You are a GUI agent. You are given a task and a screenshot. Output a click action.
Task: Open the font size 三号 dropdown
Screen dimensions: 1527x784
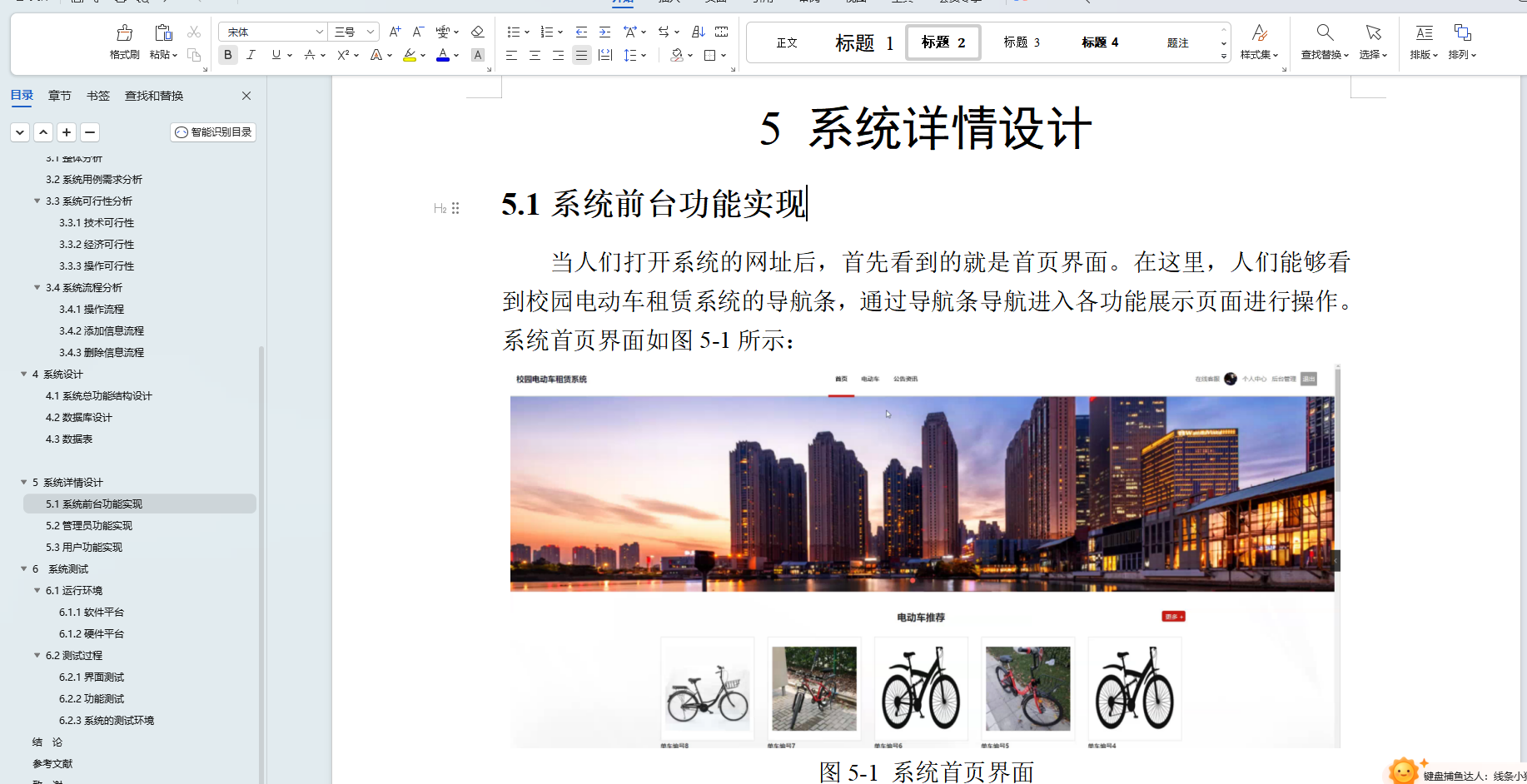pyautogui.click(x=371, y=32)
